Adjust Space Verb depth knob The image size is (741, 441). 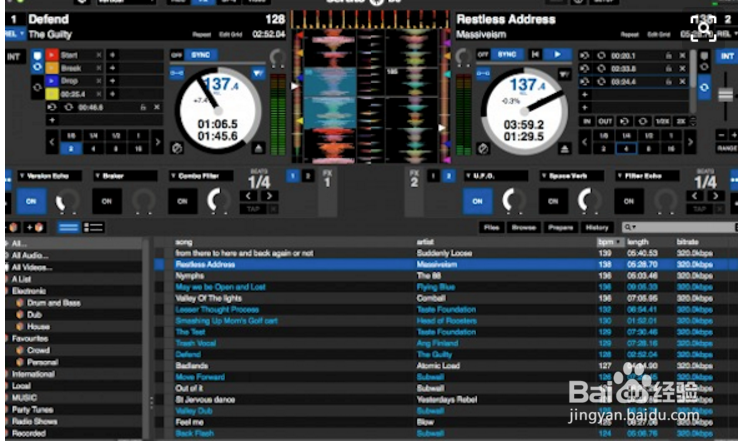[x=590, y=201]
